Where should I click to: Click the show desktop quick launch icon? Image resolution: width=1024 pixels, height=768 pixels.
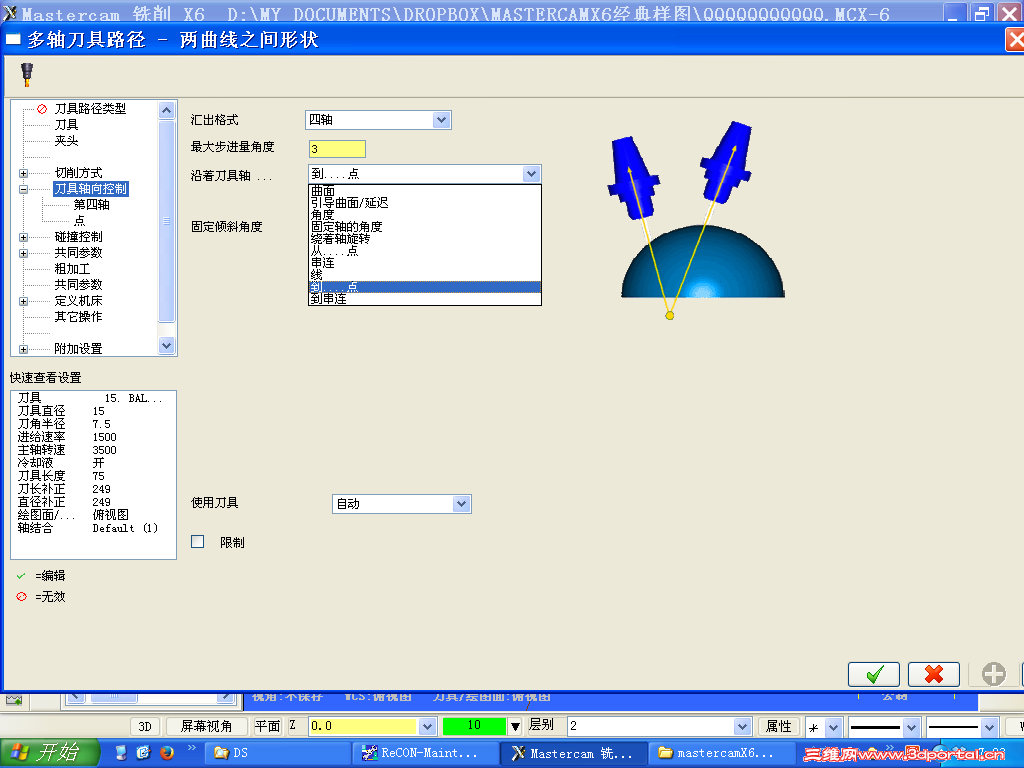[121, 752]
